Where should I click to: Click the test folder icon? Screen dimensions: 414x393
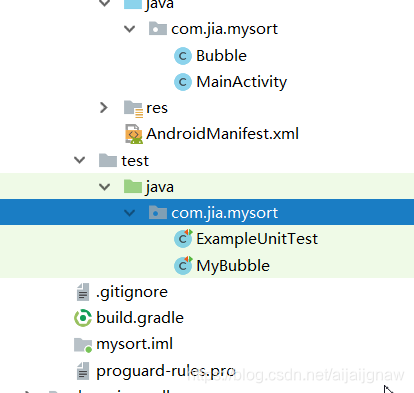click(x=108, y=160)
